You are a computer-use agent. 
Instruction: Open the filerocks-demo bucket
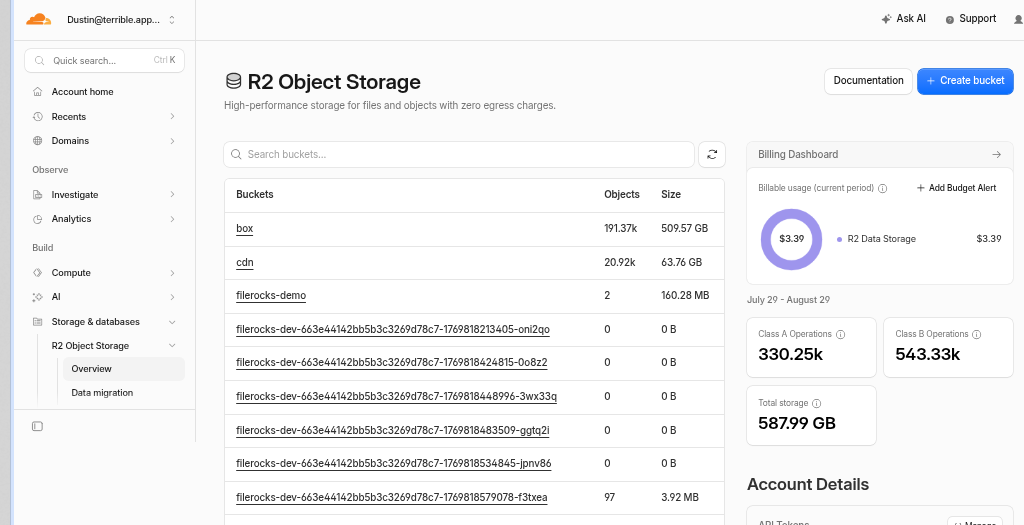(x=271, y=296)
